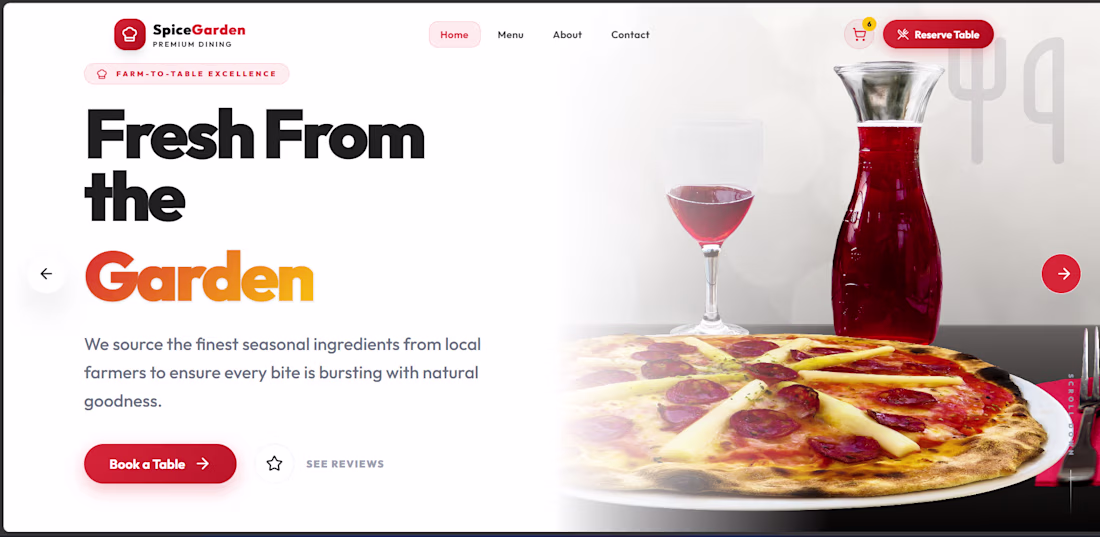
Task: Go to previous slide with left arrow
Action: coord(46,274)
